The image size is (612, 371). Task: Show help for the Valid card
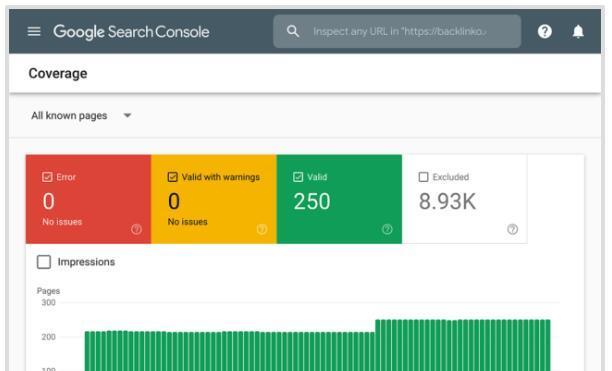tap(387, 229)
